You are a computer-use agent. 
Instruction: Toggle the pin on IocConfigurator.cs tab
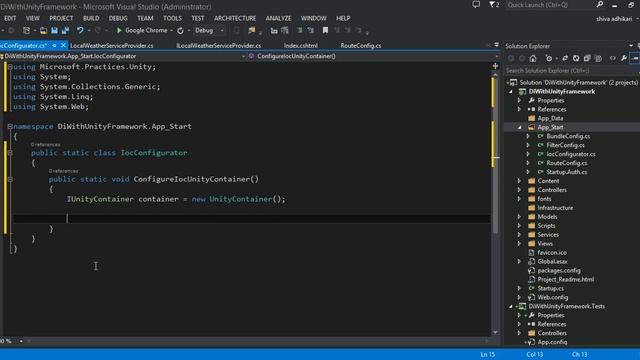click(x=54, y=45)
